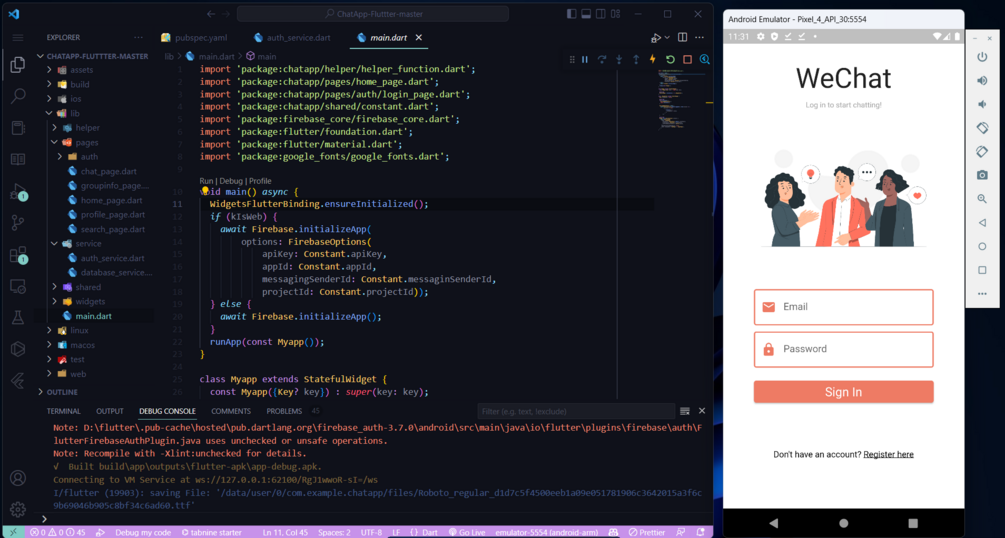Screen dimensions: 1005x538
Task: Click debug Step Into icon
Action: click(619, 59)
